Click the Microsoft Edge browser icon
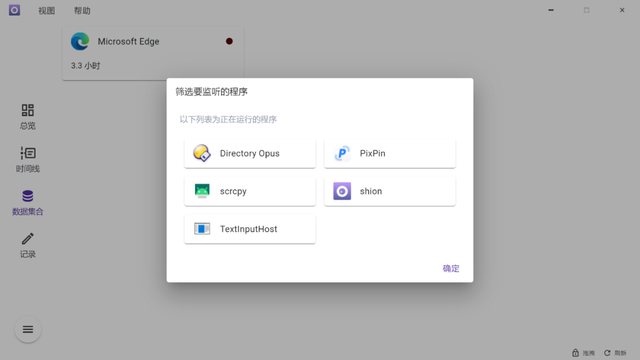This screenshot has width=640, height=360. coord(80,41)
